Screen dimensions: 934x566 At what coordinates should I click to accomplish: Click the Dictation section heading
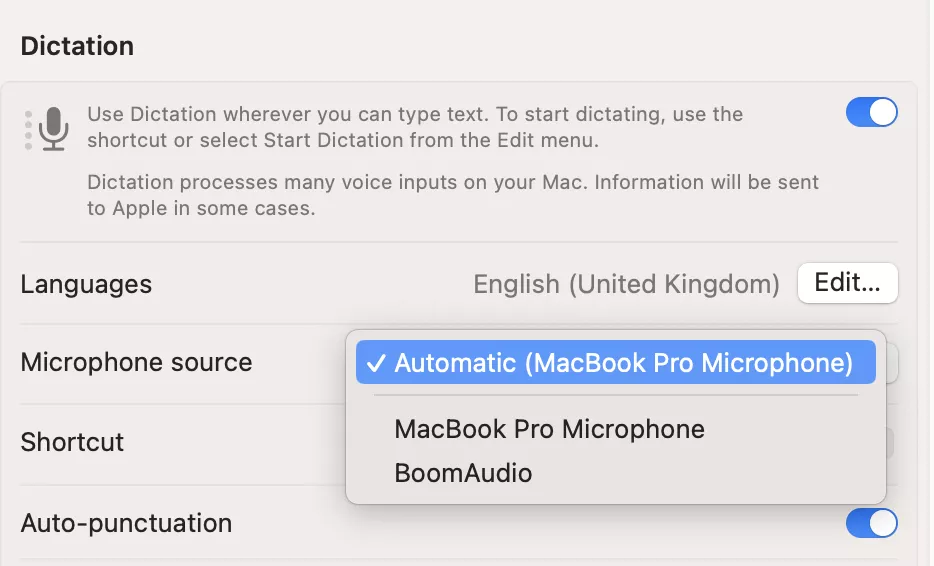click(77, 46)
